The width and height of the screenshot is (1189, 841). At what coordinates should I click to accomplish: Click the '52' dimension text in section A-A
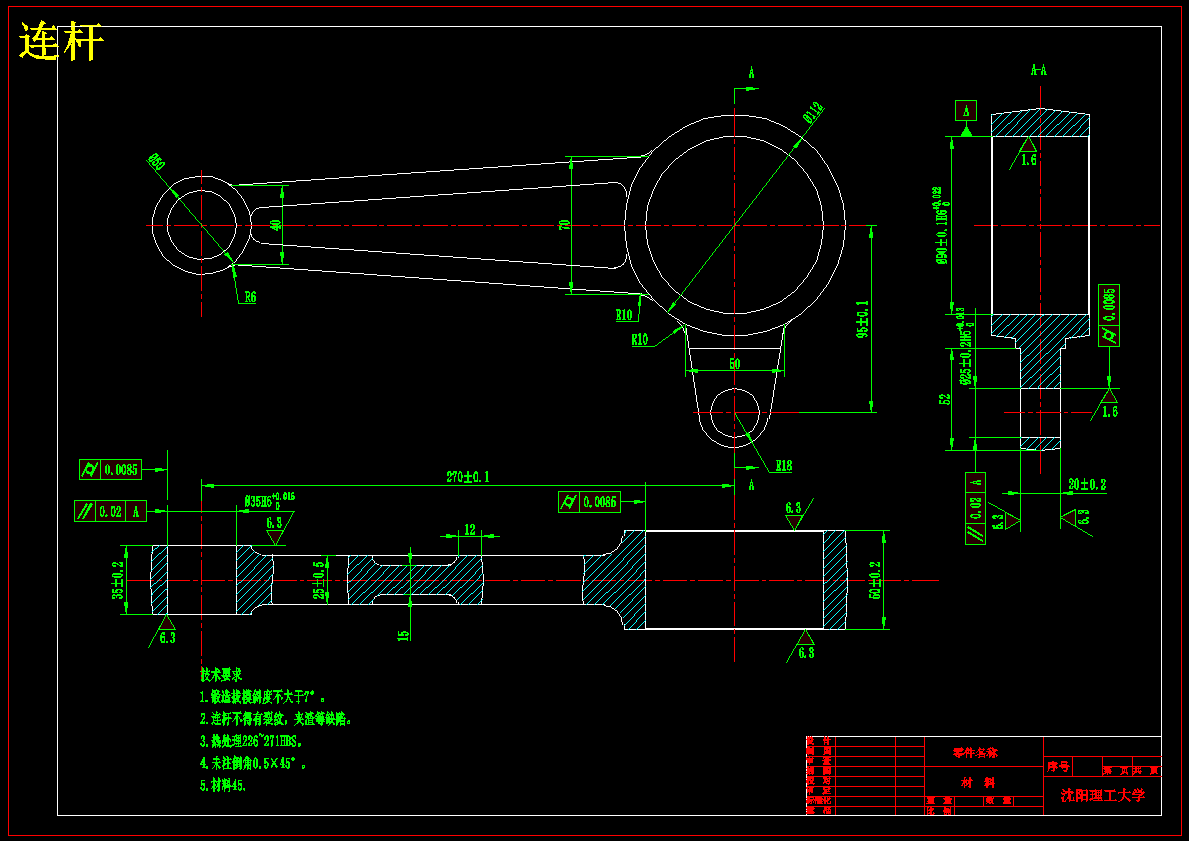[944, 399]
